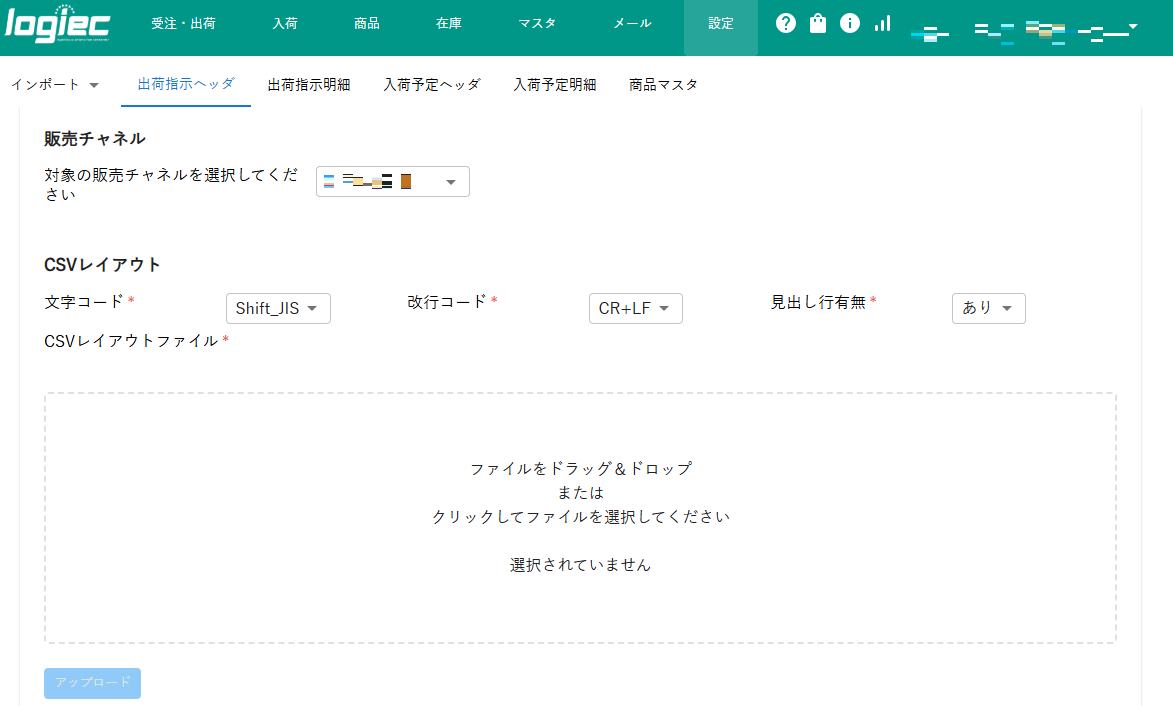The image size is (1173, 706).
Task: Switch to the 入荷予定明細 tab
Action: click(555, 85)
